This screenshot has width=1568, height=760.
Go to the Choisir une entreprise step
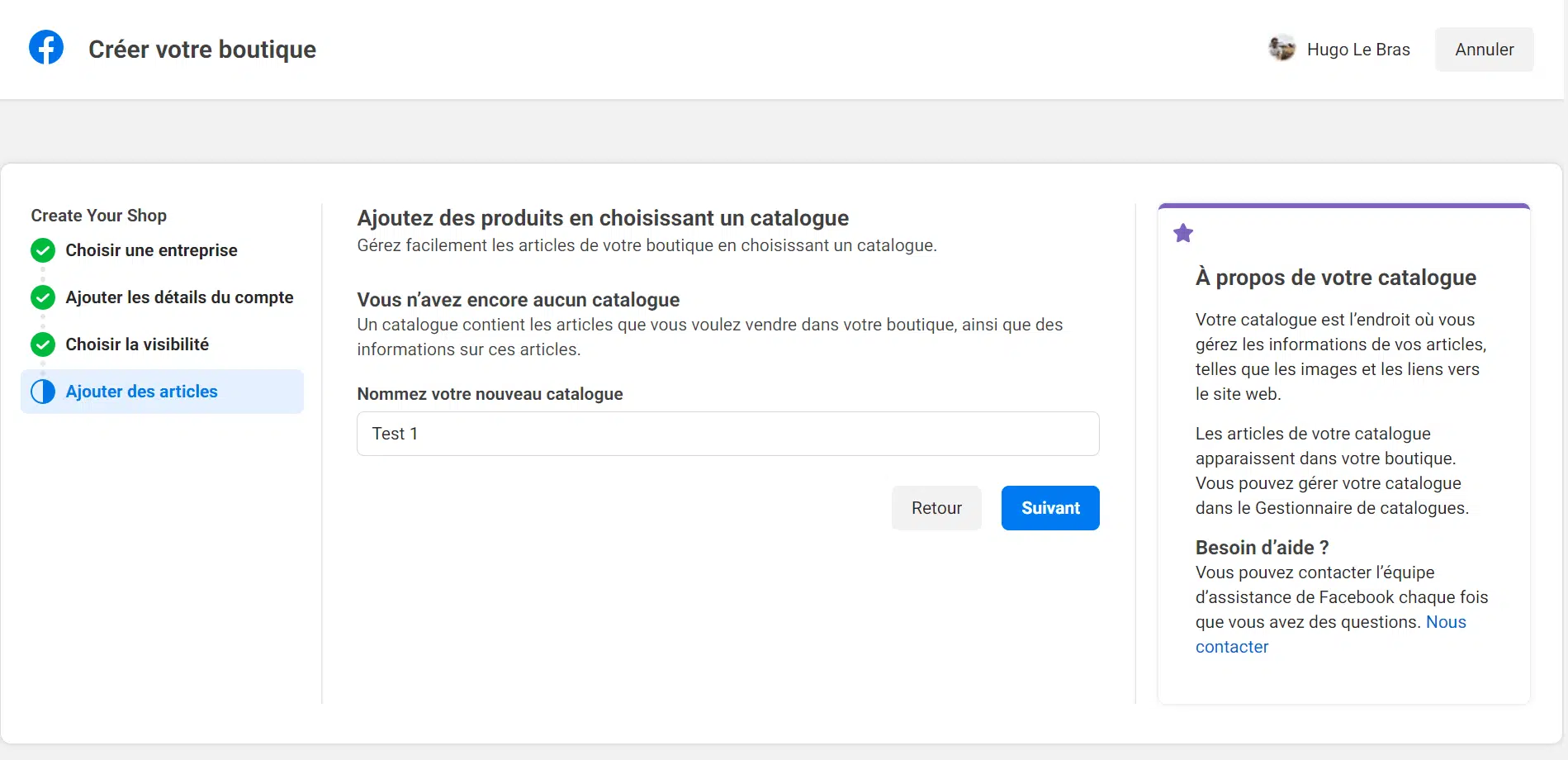point(151,250)
